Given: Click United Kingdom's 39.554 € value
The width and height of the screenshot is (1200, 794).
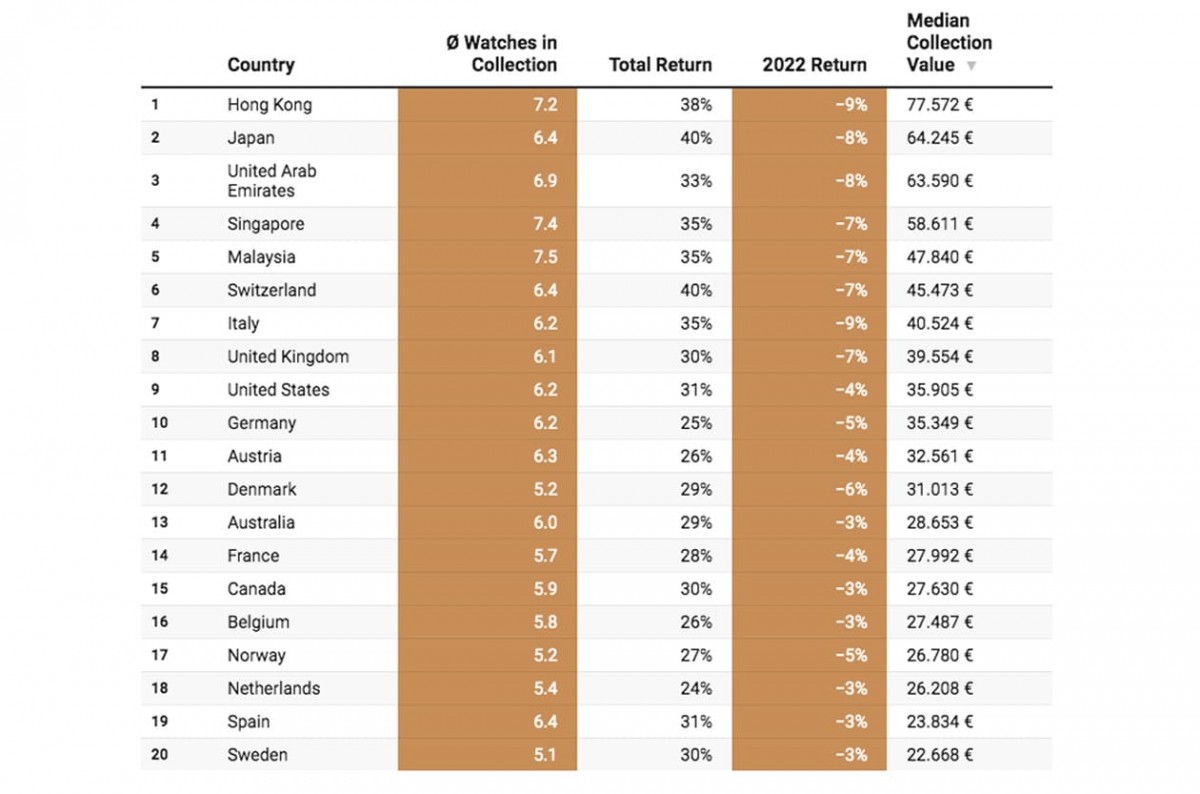Looking at the screenshot, I should click(x=938, y=356).
